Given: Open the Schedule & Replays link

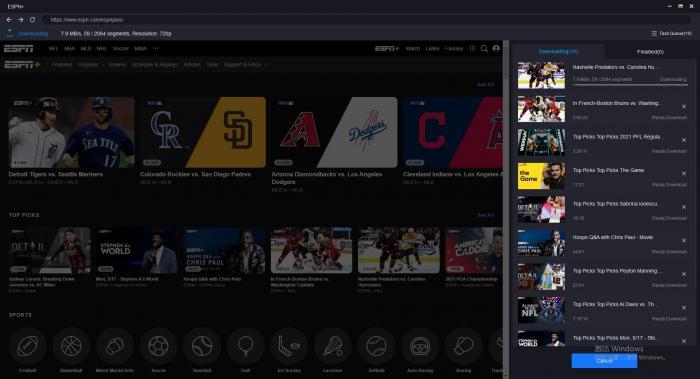Looking at the screenshot, I should coord(154,65).
